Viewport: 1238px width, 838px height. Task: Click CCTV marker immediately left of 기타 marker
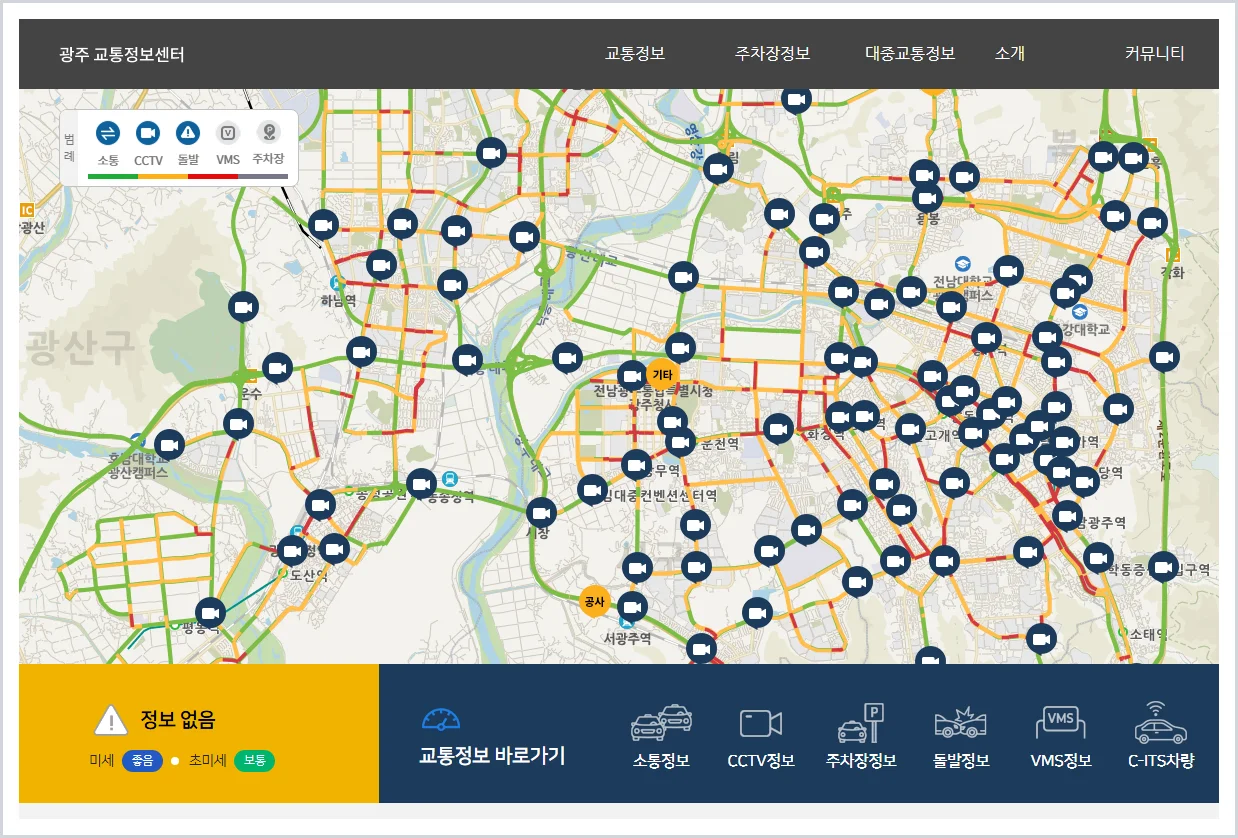point(632,376)
